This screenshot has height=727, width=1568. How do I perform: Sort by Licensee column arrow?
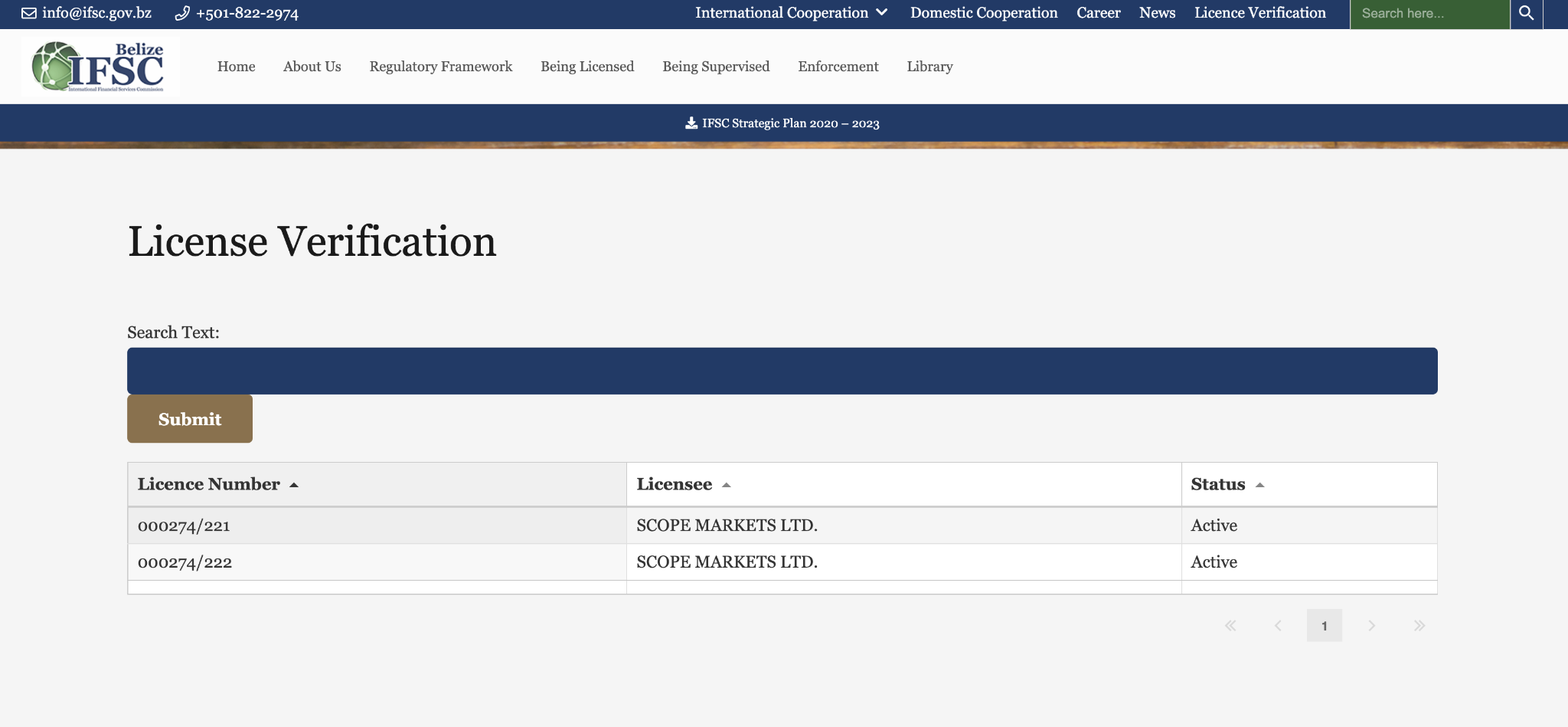(727, 485)
